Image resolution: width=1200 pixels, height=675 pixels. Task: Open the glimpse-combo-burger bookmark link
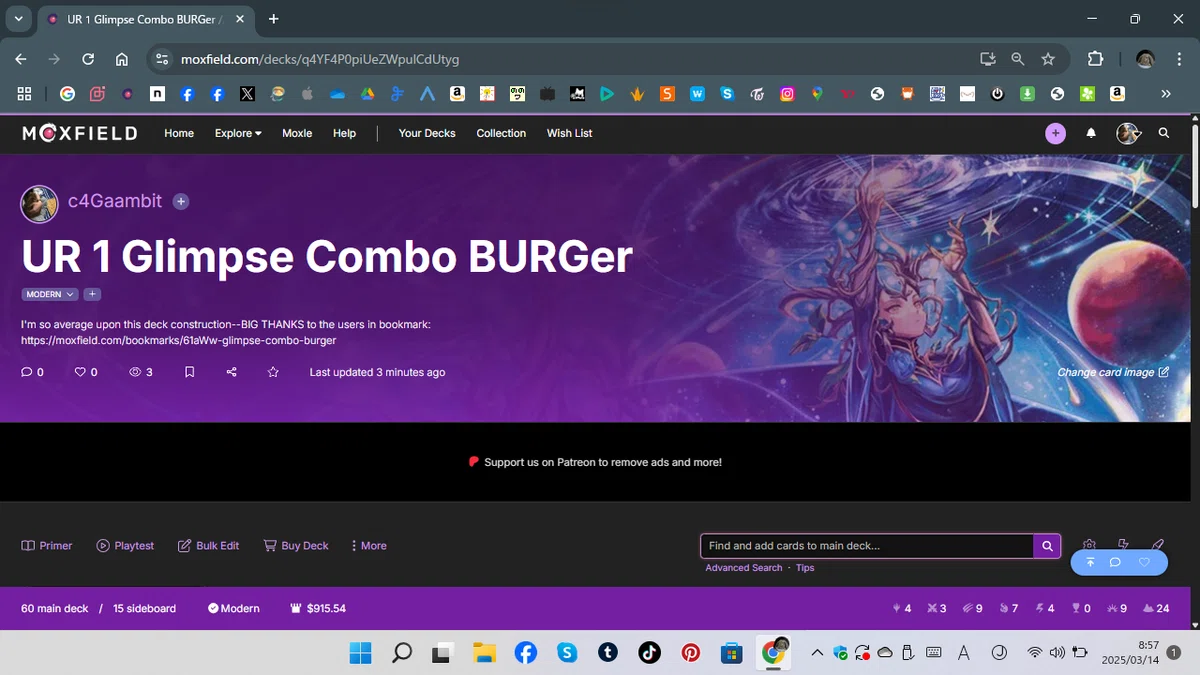pyautogui.click(x=179, y=340)
